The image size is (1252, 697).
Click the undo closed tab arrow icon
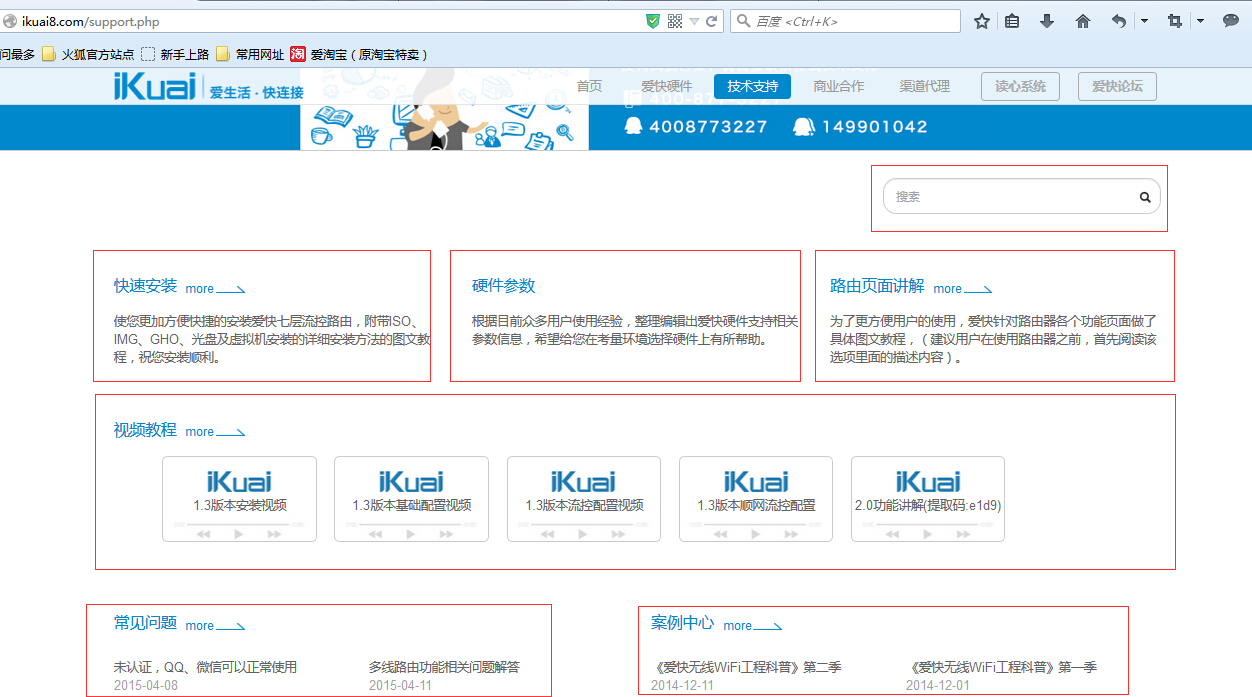tap(1119, 21)
